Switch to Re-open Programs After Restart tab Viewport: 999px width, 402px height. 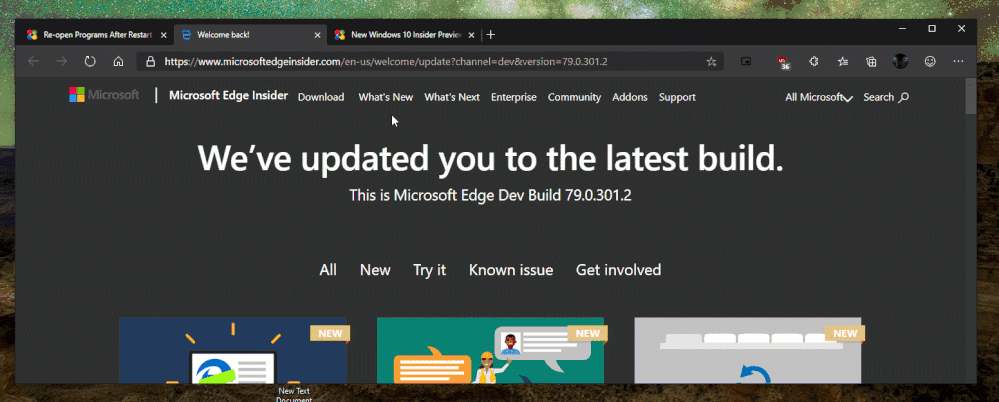tap(96, 35)
